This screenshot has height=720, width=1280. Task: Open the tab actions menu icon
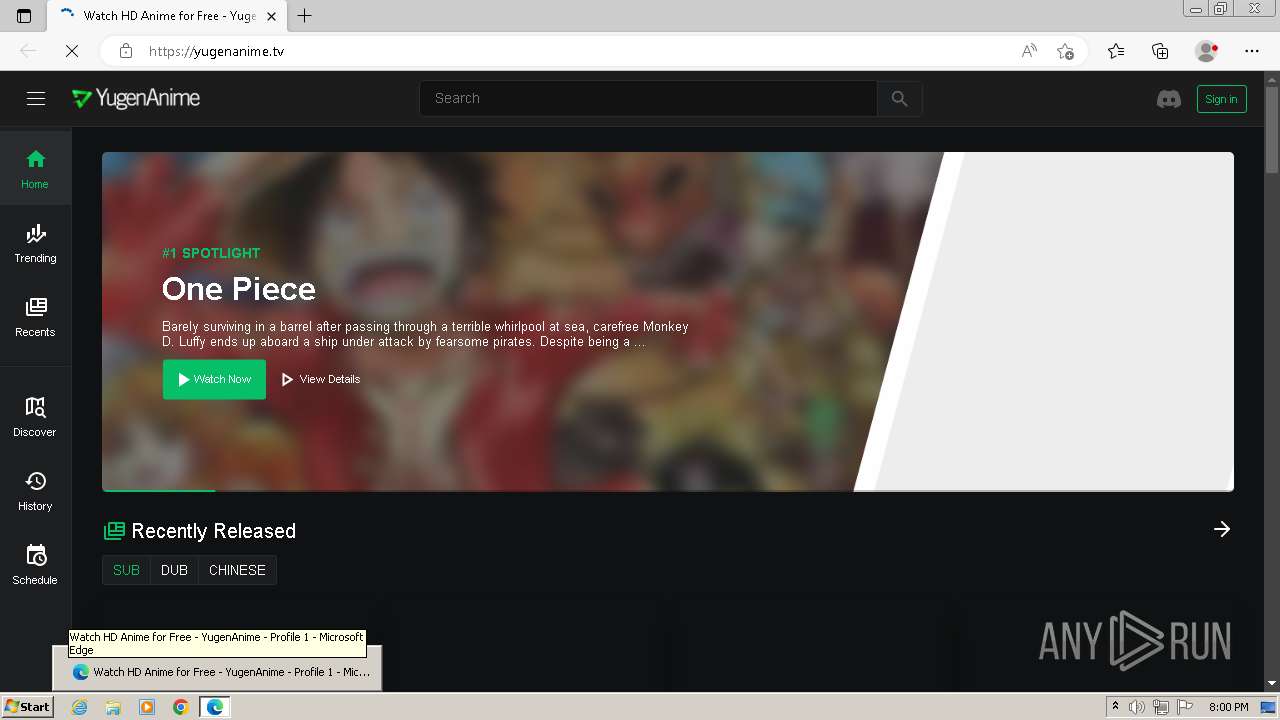pos(24,16)
